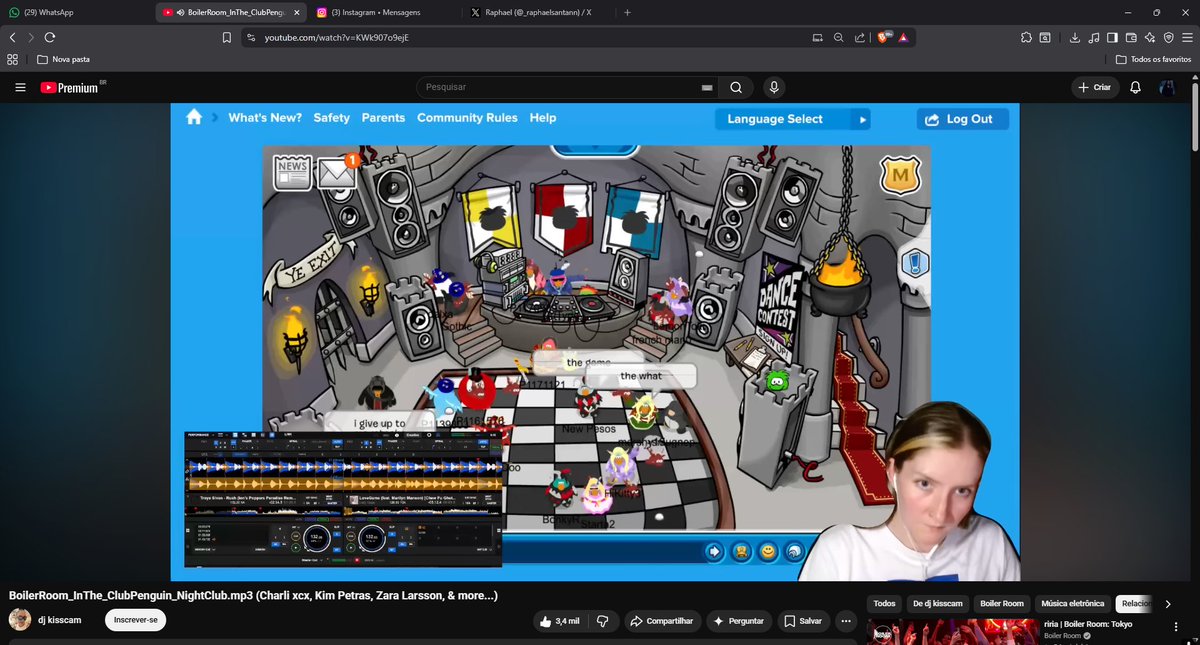Click the YouTube URL in the address bar
This screenshot has height=645, width=1200.
(x=336, y=37)
